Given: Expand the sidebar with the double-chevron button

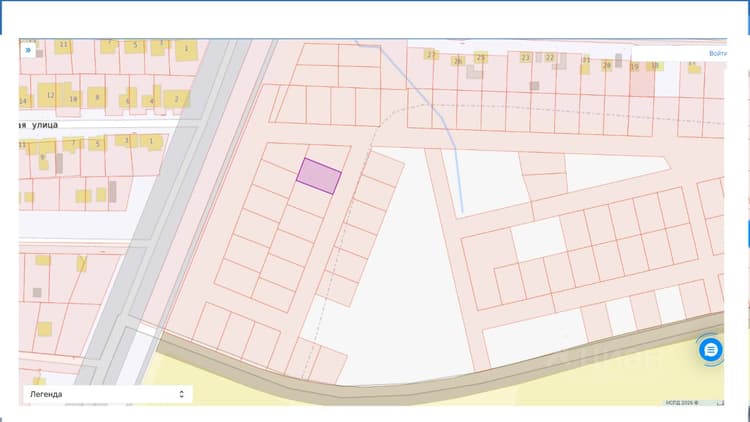Looking at the screenshot, I should pyautogui.click(x=28, y=50).
